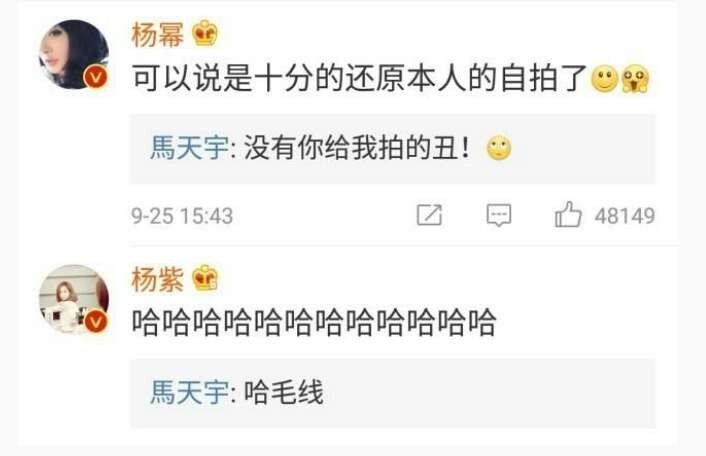Tap the verified V badge on 杨紫's avatar
The width and height of the screenshot is (706, 456).
click(x=95, y=322)
